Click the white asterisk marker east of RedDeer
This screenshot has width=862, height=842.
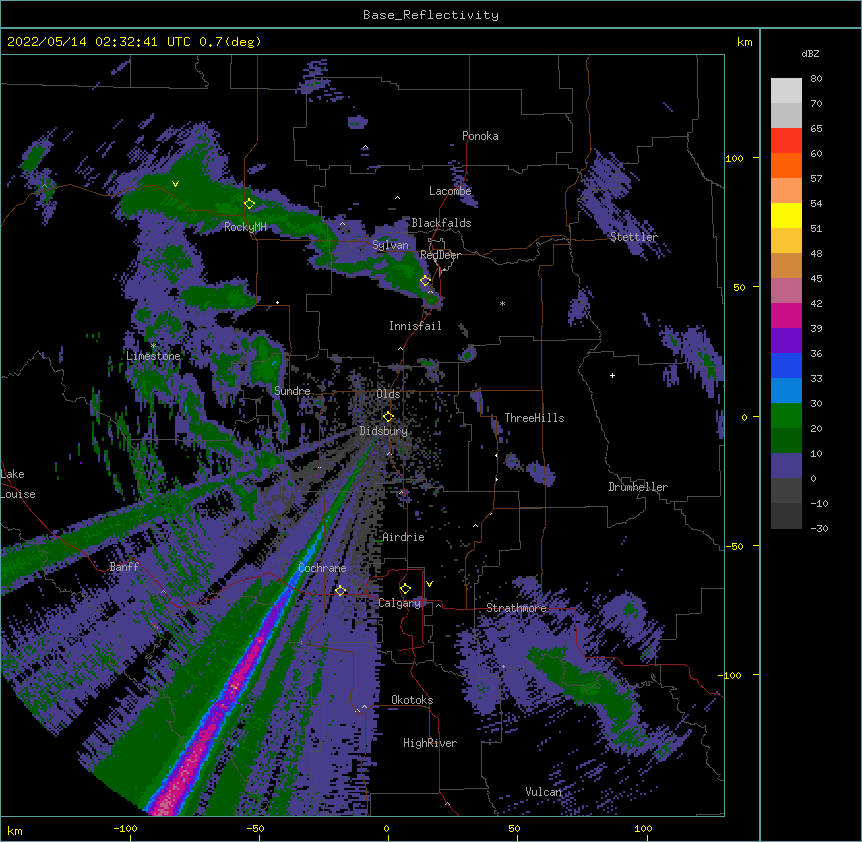click(x=502, y=303)
